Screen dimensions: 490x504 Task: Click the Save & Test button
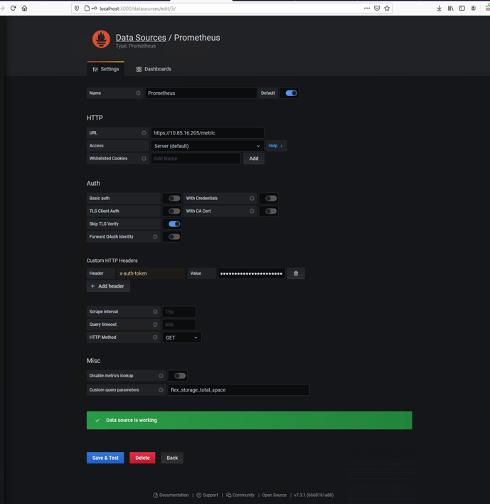click(x=105, y=458)
